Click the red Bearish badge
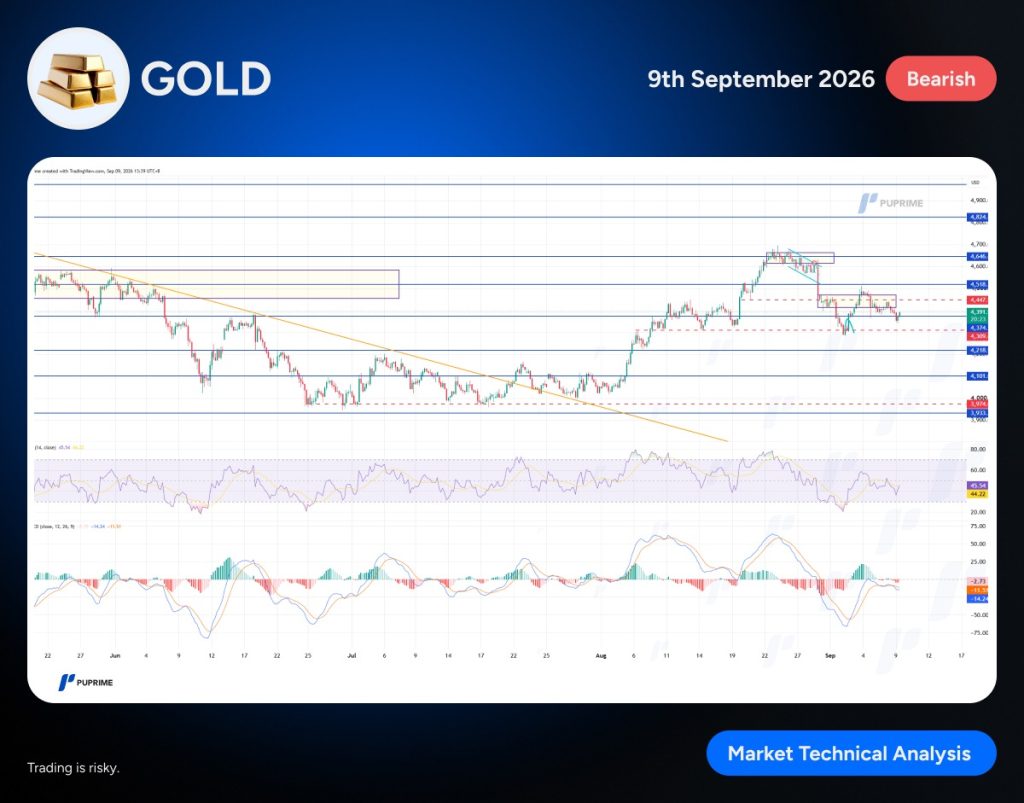This screenshot has height=803, width=1024. tap(941, 79)
